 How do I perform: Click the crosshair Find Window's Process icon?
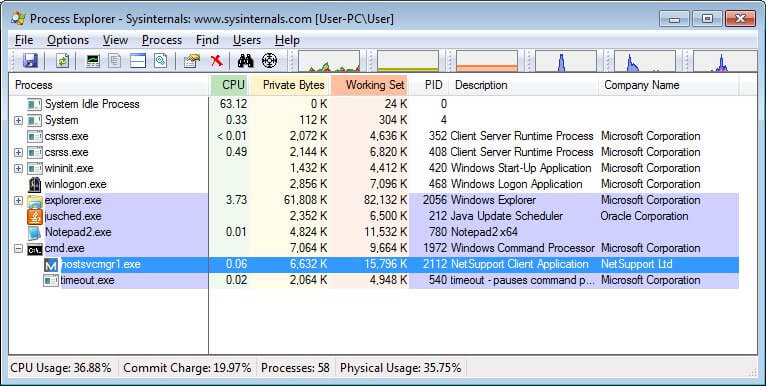tap(269, 61)
